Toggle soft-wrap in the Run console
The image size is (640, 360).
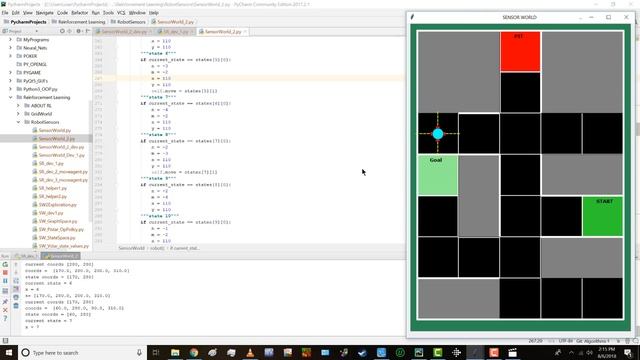coord(16,281)
